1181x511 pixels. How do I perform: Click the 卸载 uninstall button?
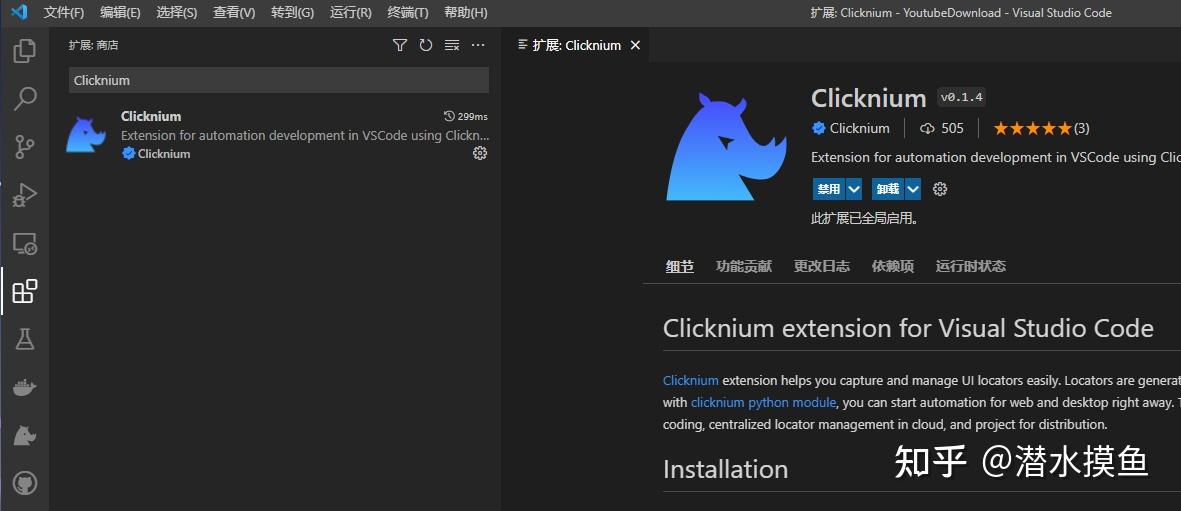point(888,188)
